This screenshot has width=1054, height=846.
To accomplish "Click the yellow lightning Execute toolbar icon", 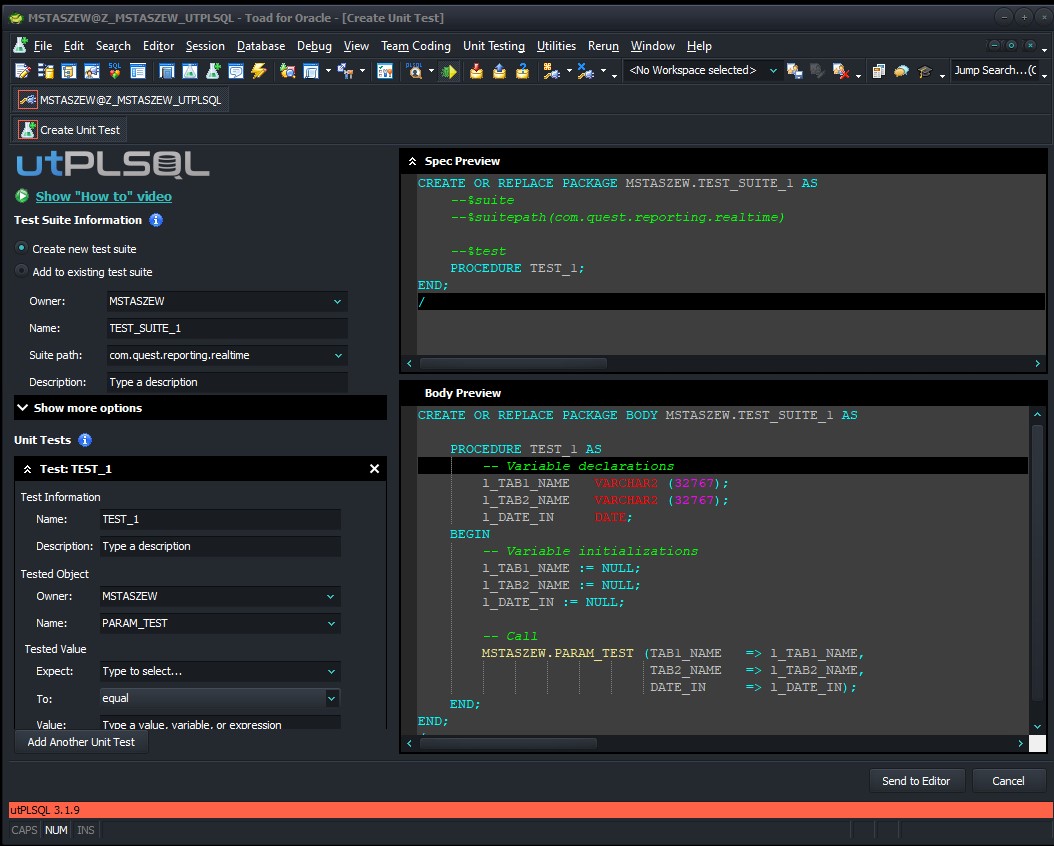I will coord(257,72).
